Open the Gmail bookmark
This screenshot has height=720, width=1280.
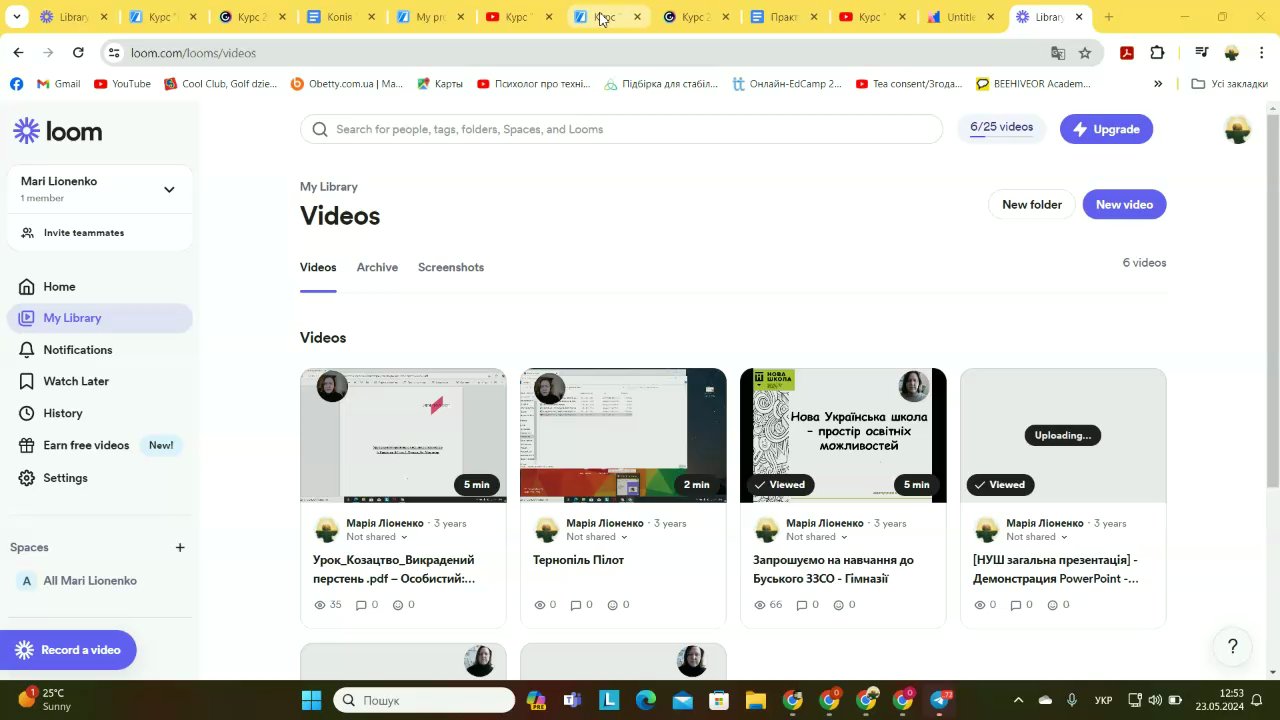[x=58, y=84]
